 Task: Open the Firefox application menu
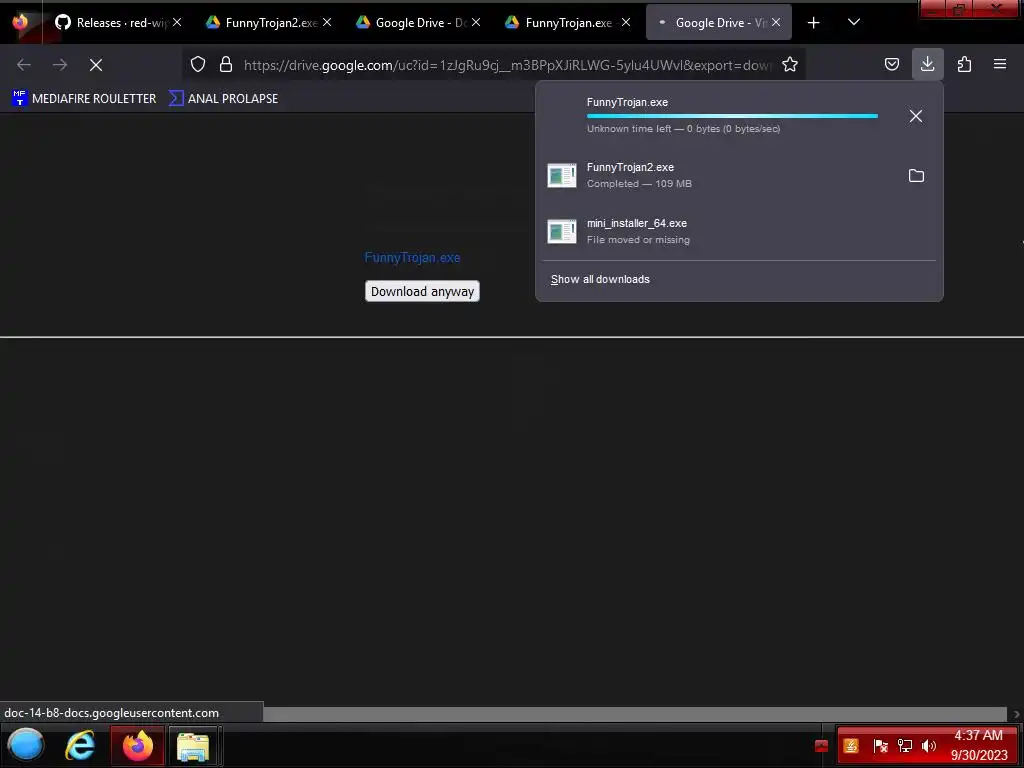click(1000, 64)
